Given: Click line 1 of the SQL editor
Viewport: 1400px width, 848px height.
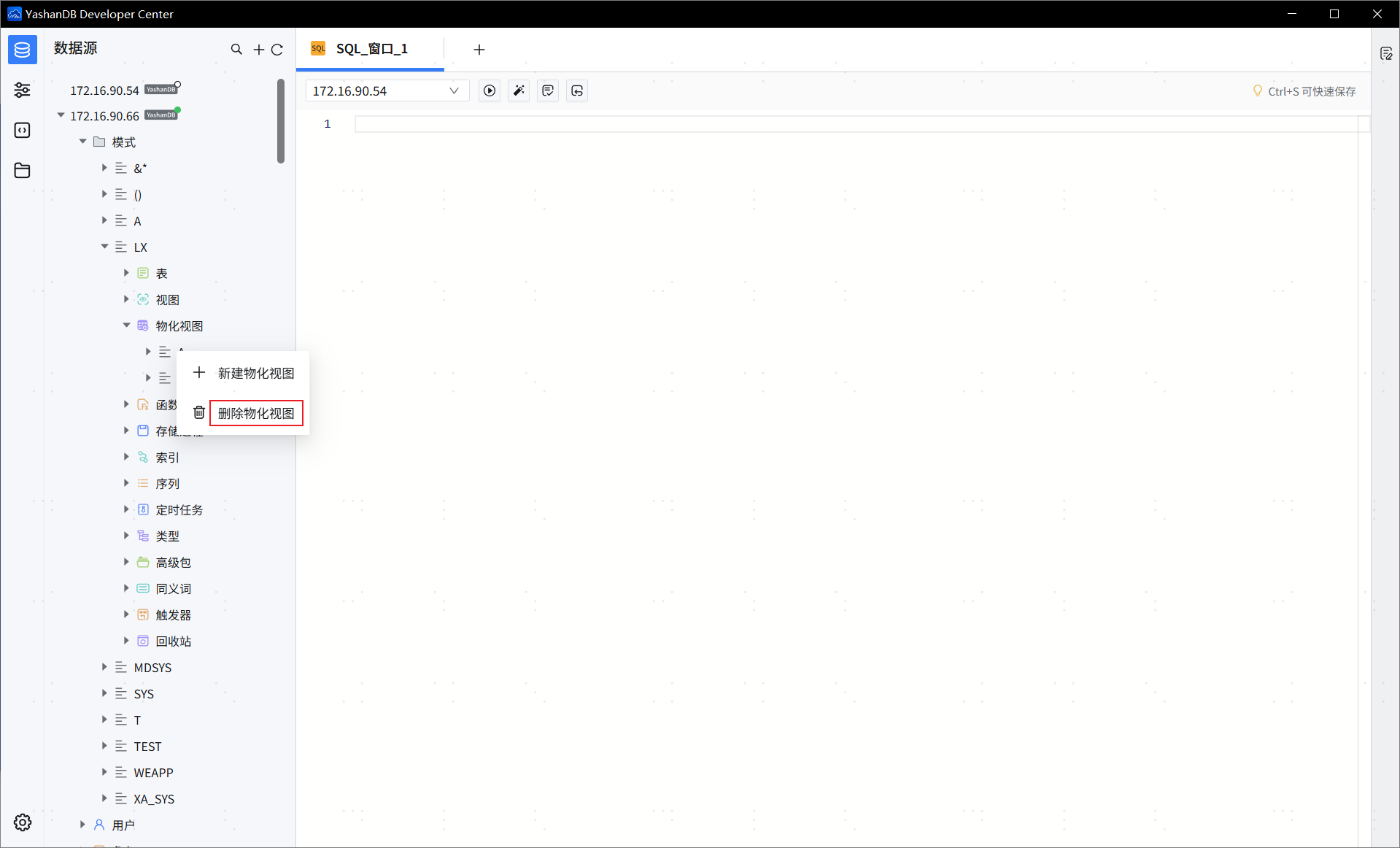Looking at the screenshot, I should tap(584, 123).
